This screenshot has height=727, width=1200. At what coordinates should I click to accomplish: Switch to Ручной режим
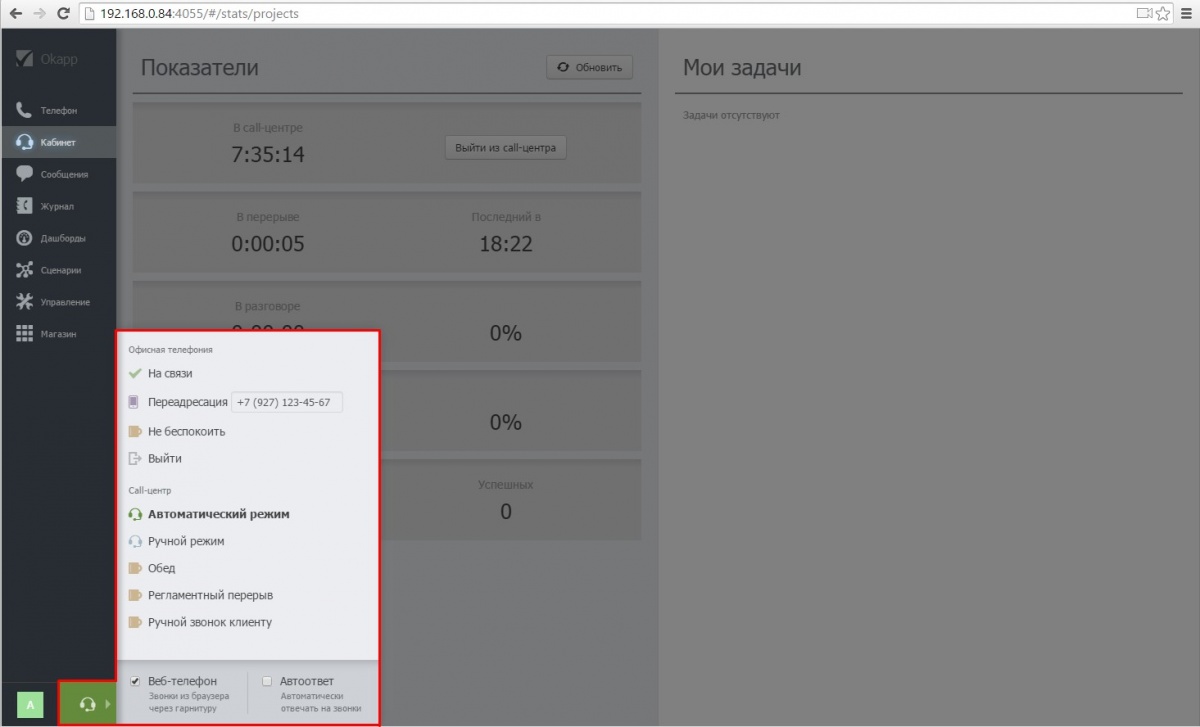point(186,541)
